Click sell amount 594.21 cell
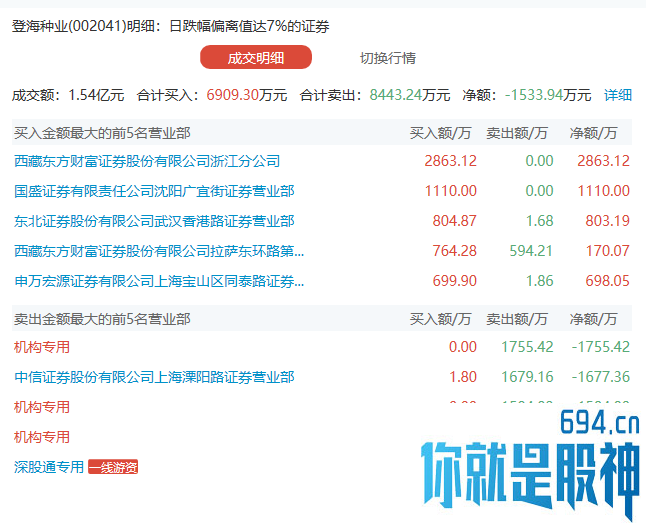The width and height of the screenshot is (646, 523). click(x=531, y=251)
